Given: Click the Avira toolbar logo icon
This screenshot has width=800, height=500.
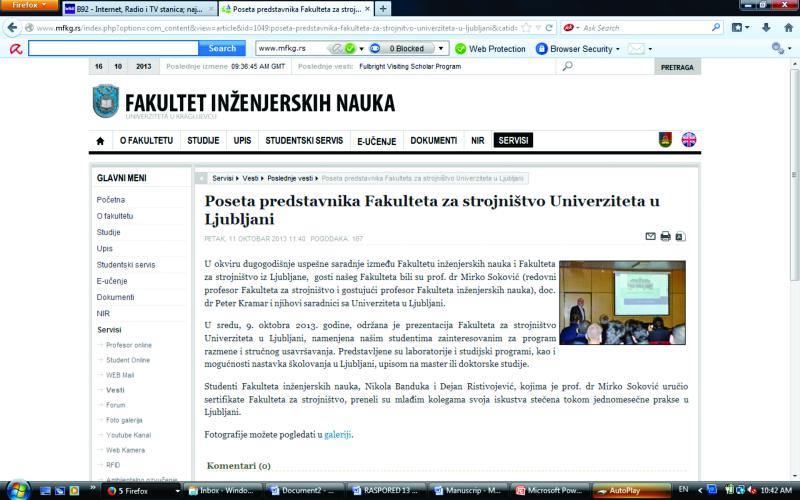Looking at the screenshot, I should 16,49.
